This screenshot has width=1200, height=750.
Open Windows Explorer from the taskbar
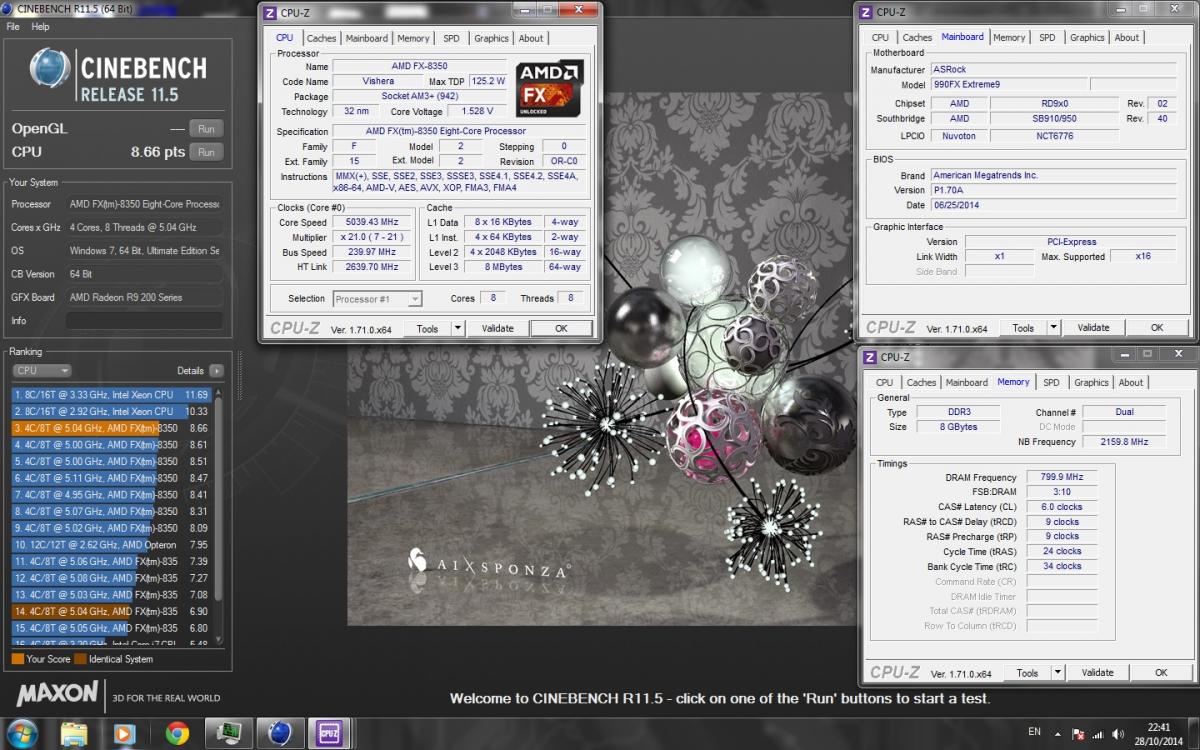point(74,733)
